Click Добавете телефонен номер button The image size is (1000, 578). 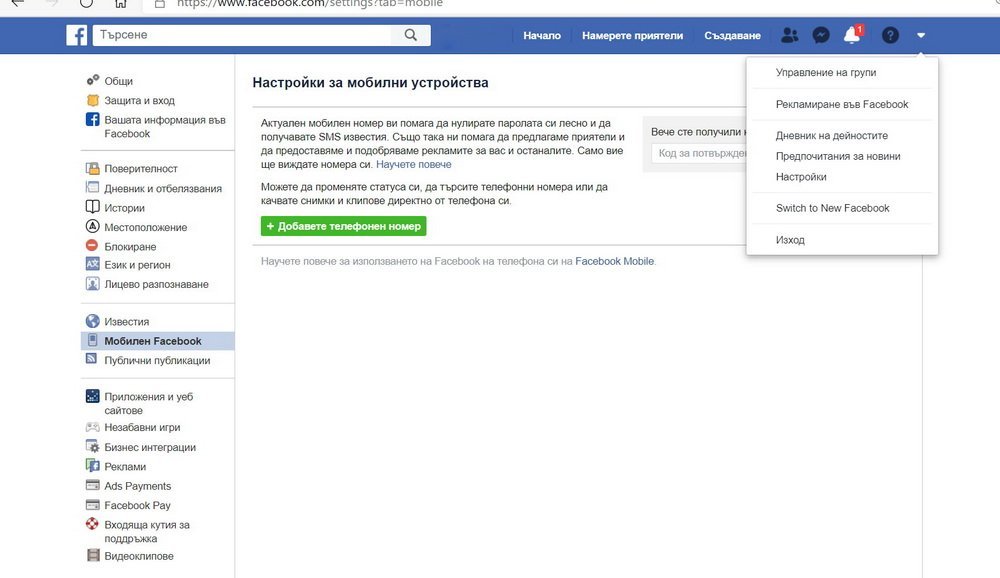click(x=344, y=226)
